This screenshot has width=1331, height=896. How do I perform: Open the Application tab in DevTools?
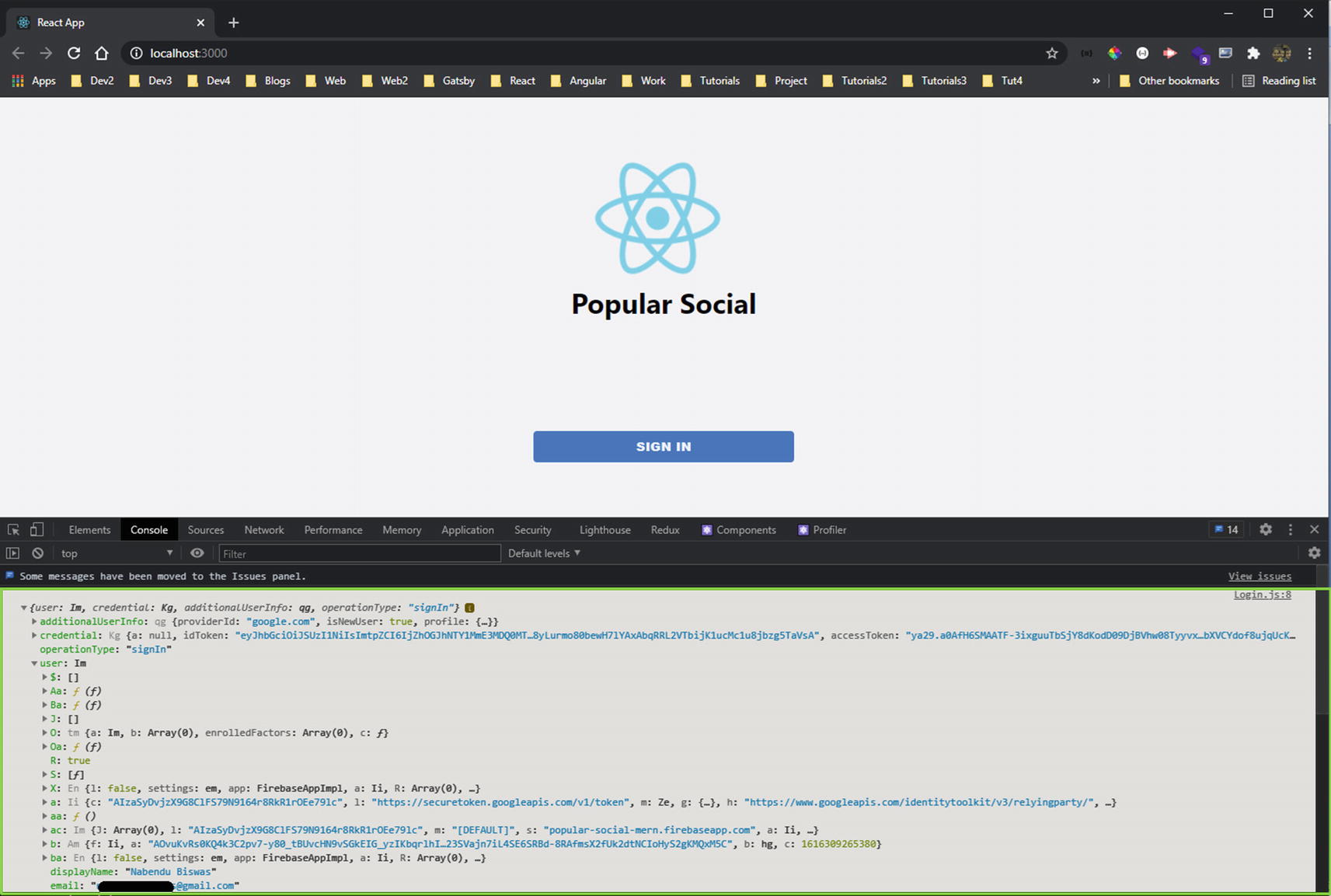467,530
